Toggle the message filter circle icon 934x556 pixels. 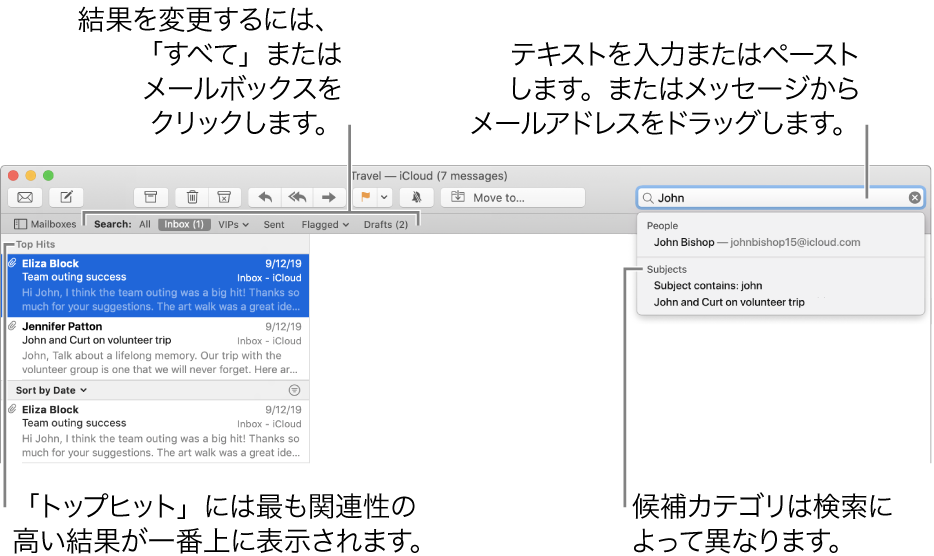(x=294, y=390)
